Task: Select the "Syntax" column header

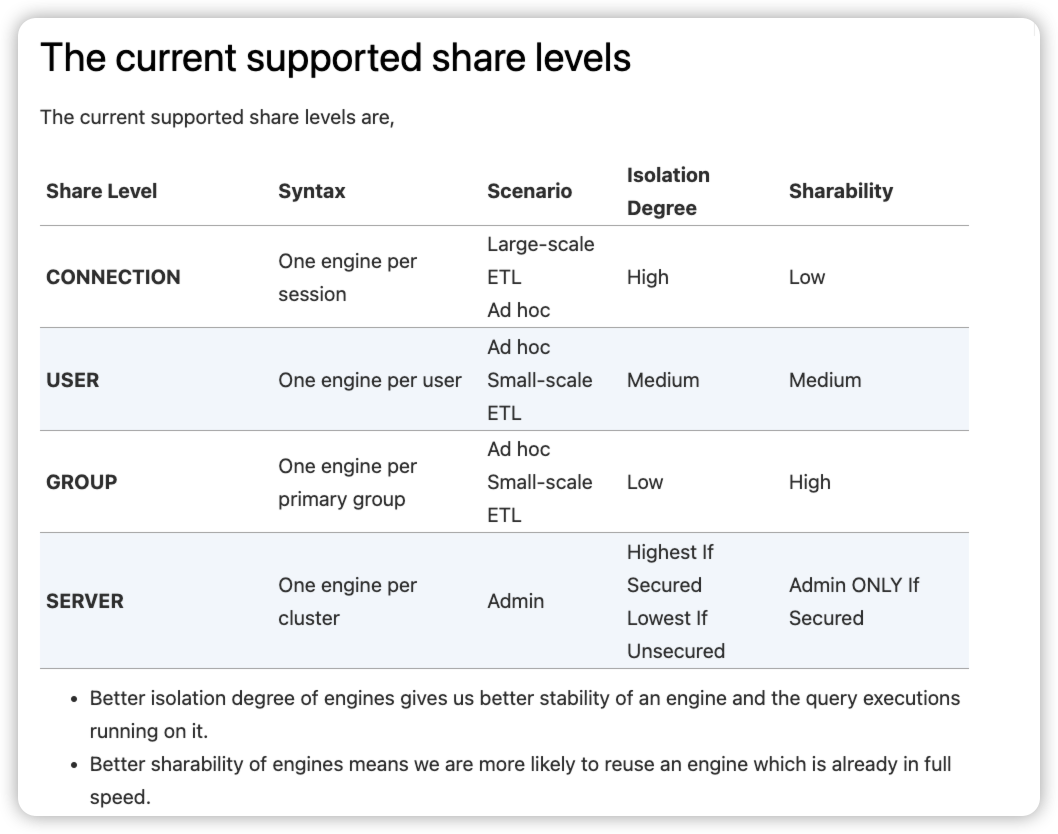Action: 311,191
